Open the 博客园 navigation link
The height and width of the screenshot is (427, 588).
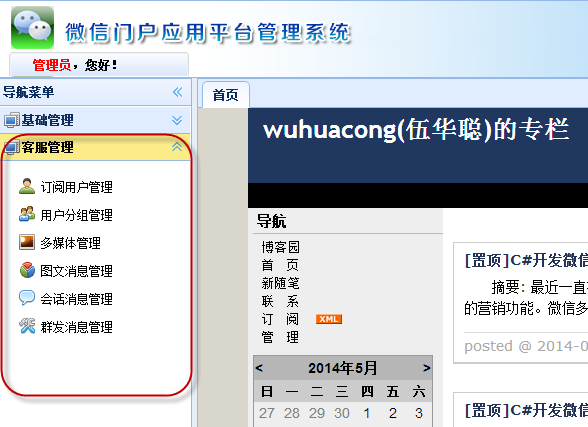click(280, 247)
